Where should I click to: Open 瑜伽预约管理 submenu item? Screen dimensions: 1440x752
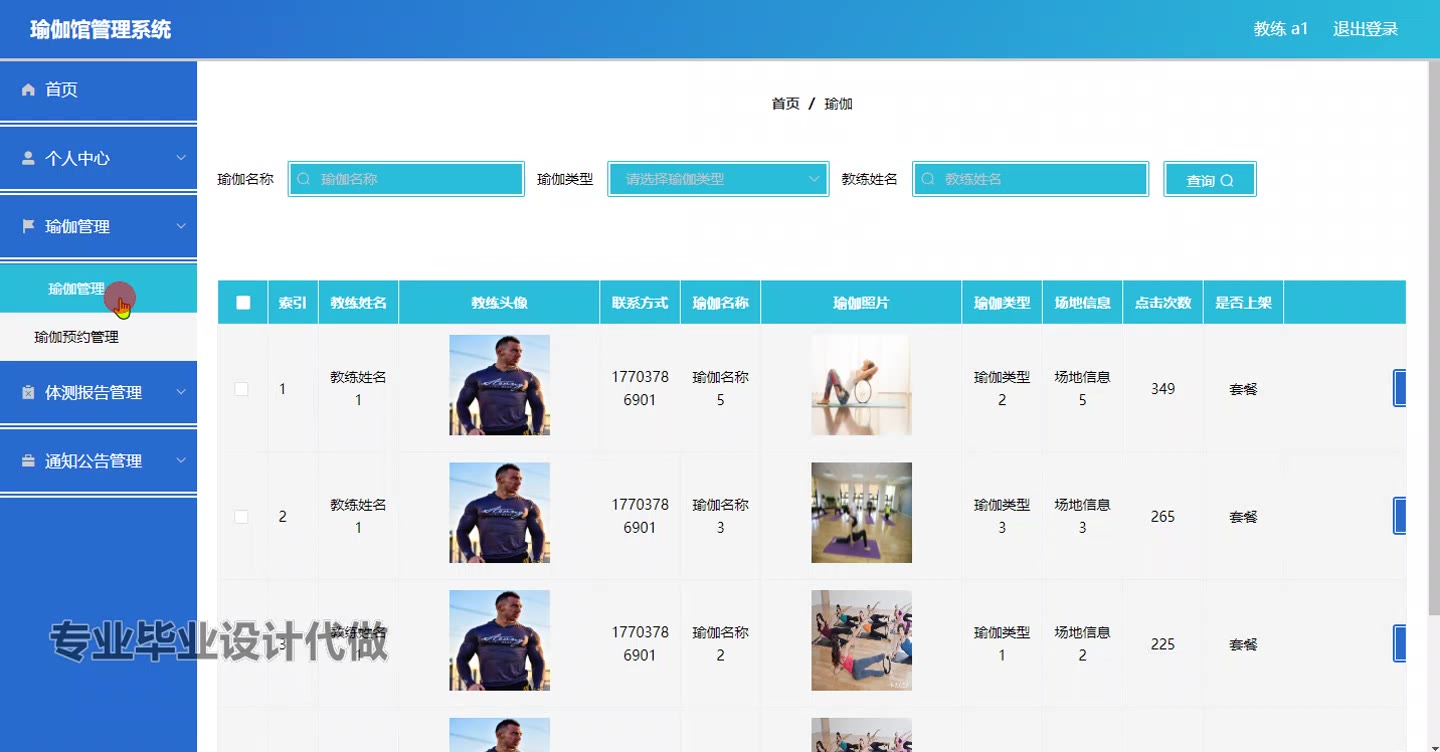click(x=98, y=337)
